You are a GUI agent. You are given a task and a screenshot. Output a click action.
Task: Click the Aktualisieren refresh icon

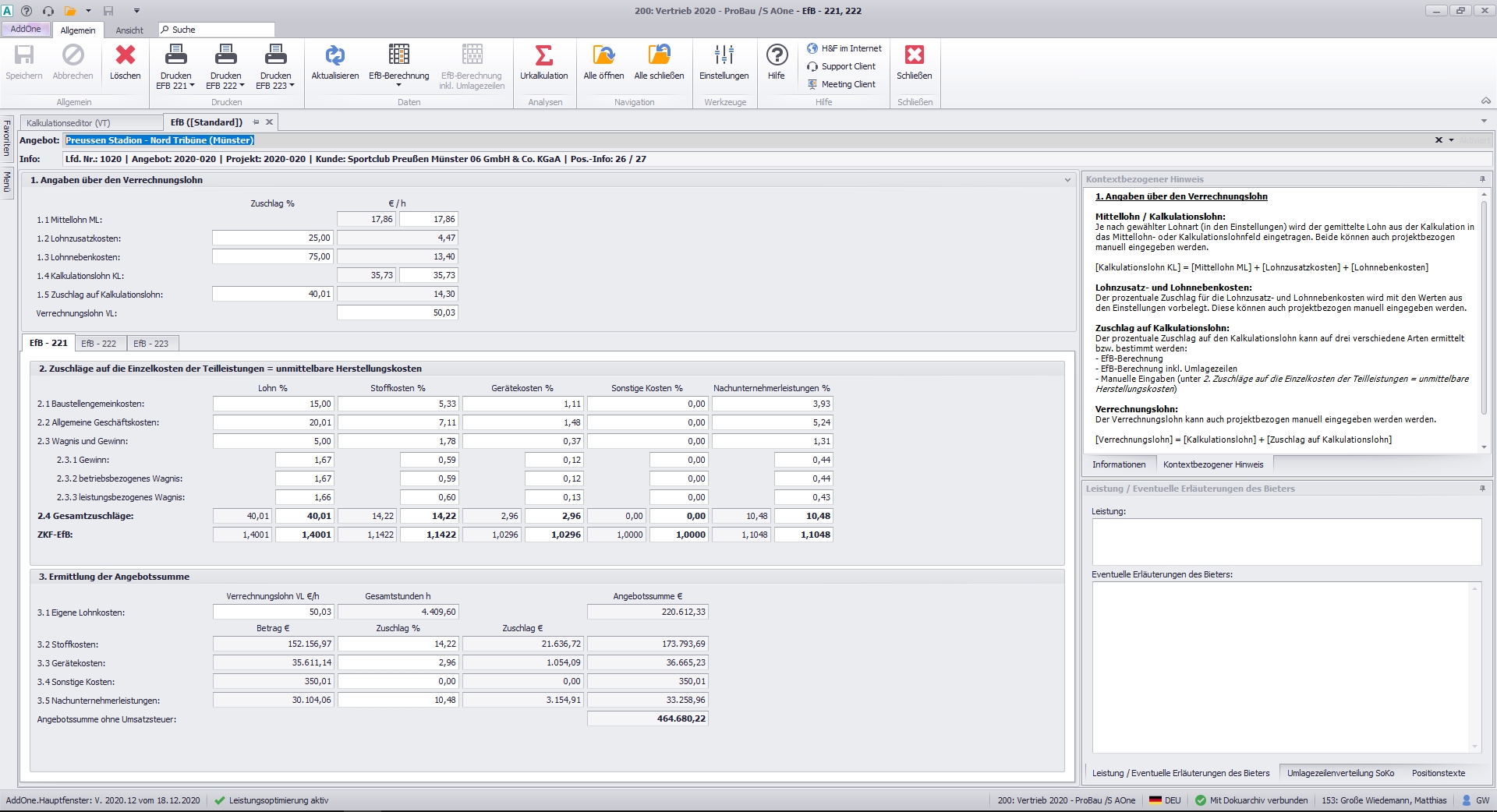[x=334, y=56]
